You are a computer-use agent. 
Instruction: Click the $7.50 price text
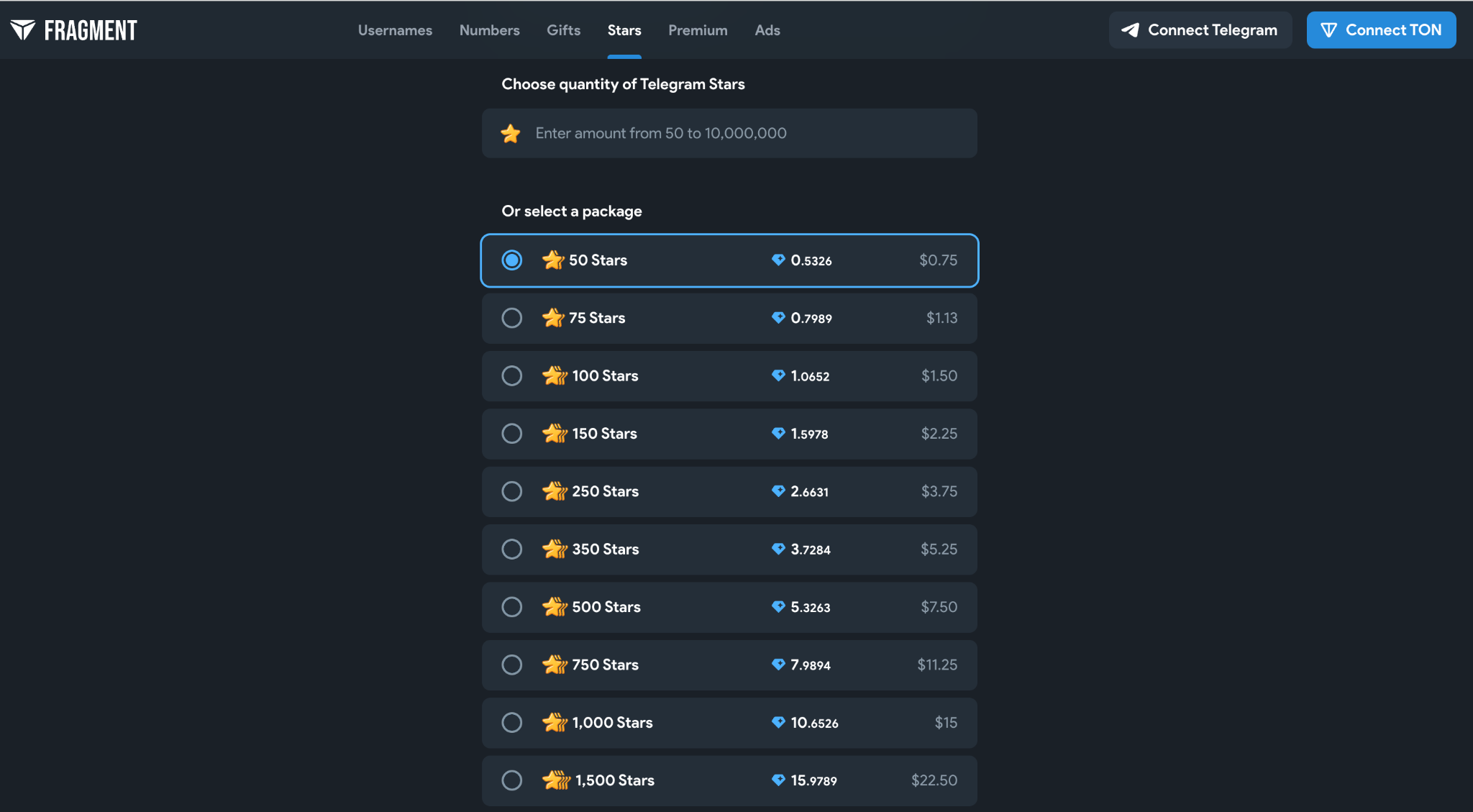(939, 606)
